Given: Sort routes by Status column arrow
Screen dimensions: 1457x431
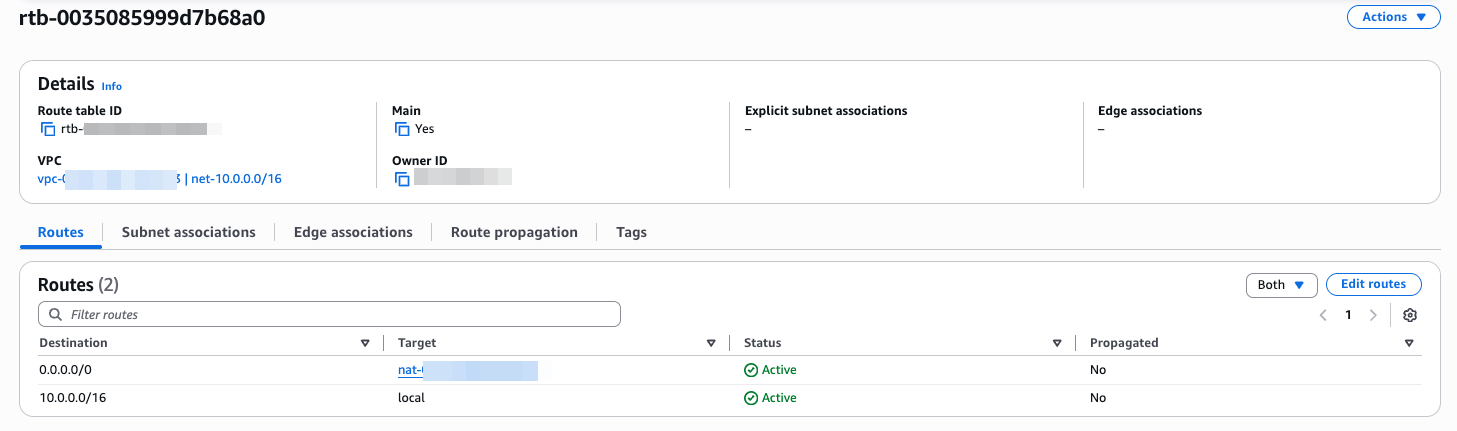Looking at the screenshot, I should [1057, 343].
